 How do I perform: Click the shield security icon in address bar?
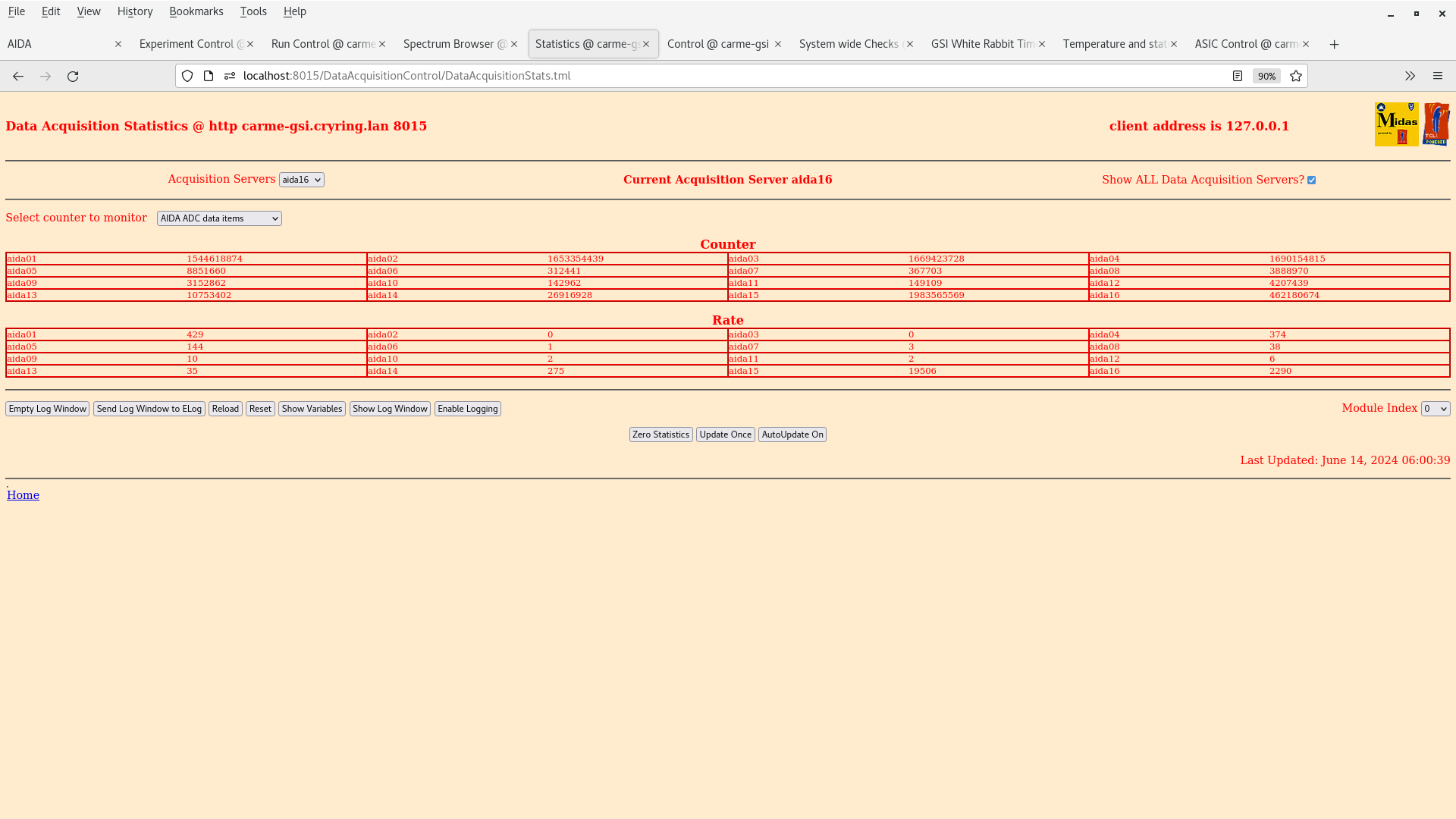click(187, 75)
